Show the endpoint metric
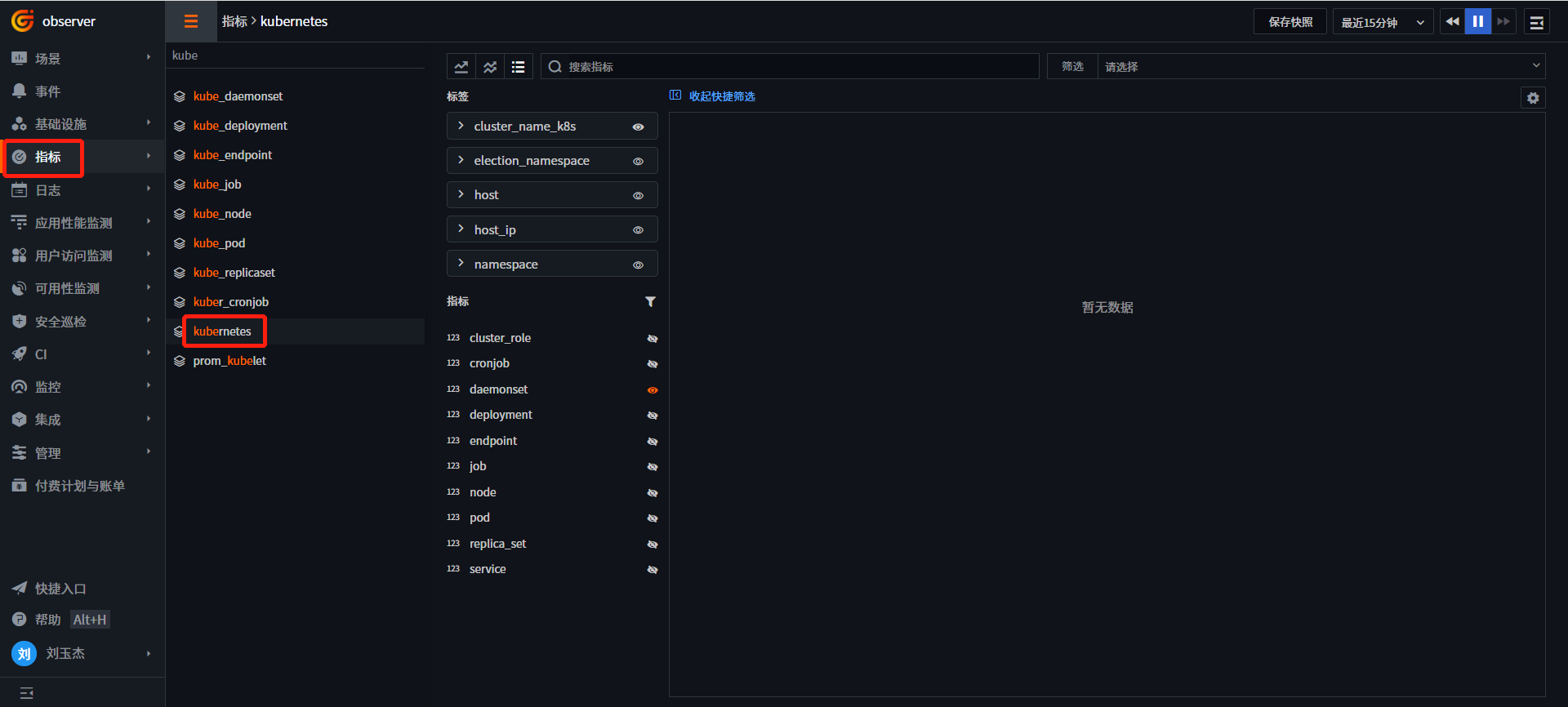 653,442
